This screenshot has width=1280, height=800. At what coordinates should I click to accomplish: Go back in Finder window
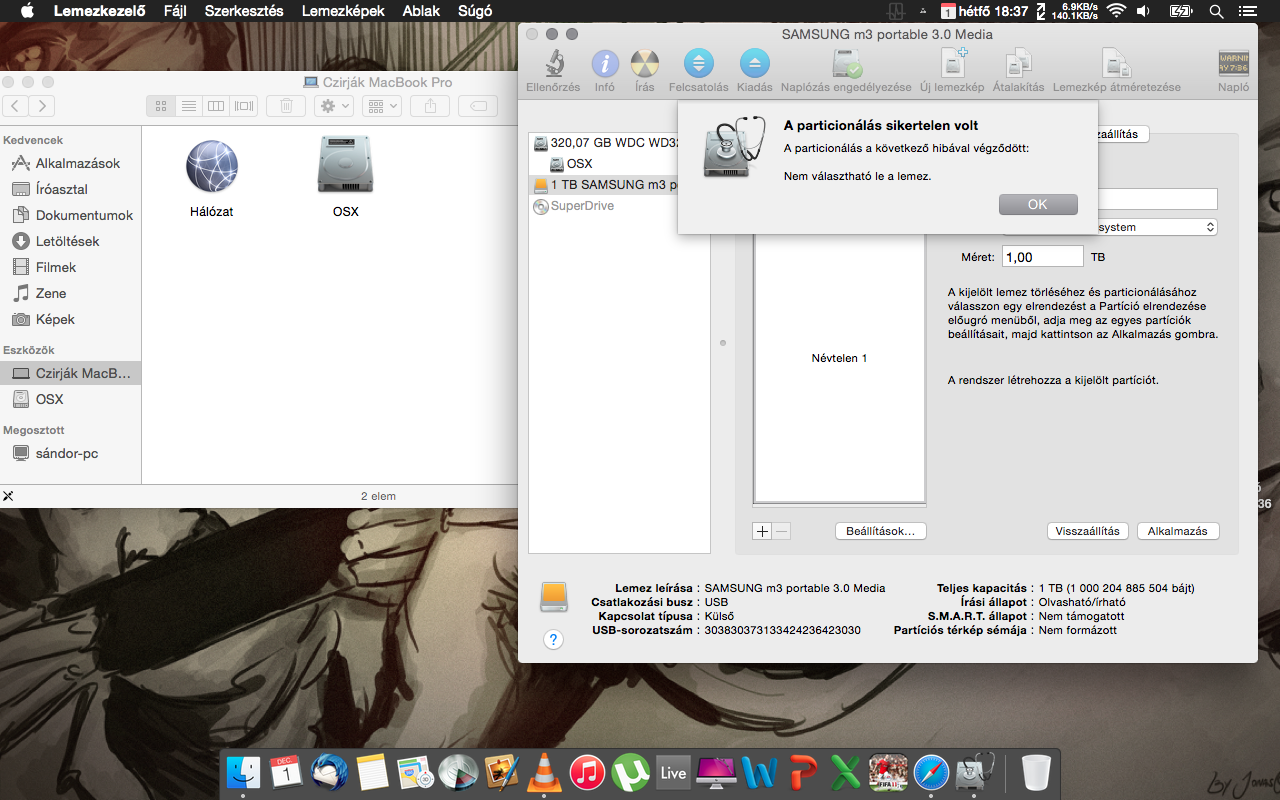pos(15,105)
